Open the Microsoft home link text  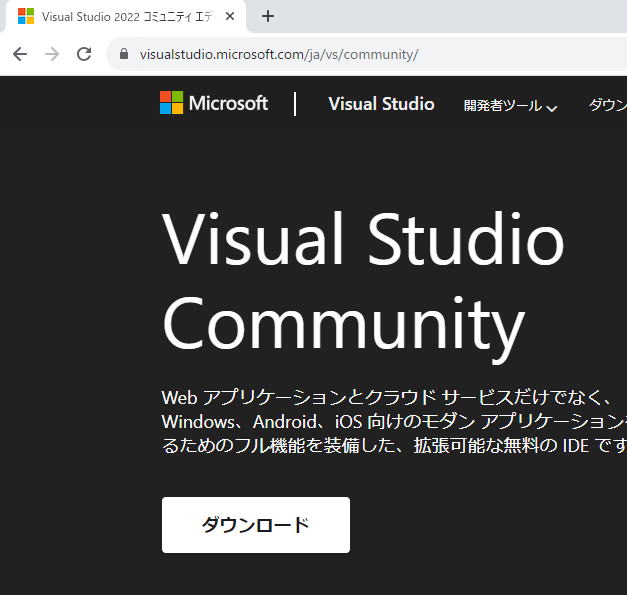[x=228, y=103]
